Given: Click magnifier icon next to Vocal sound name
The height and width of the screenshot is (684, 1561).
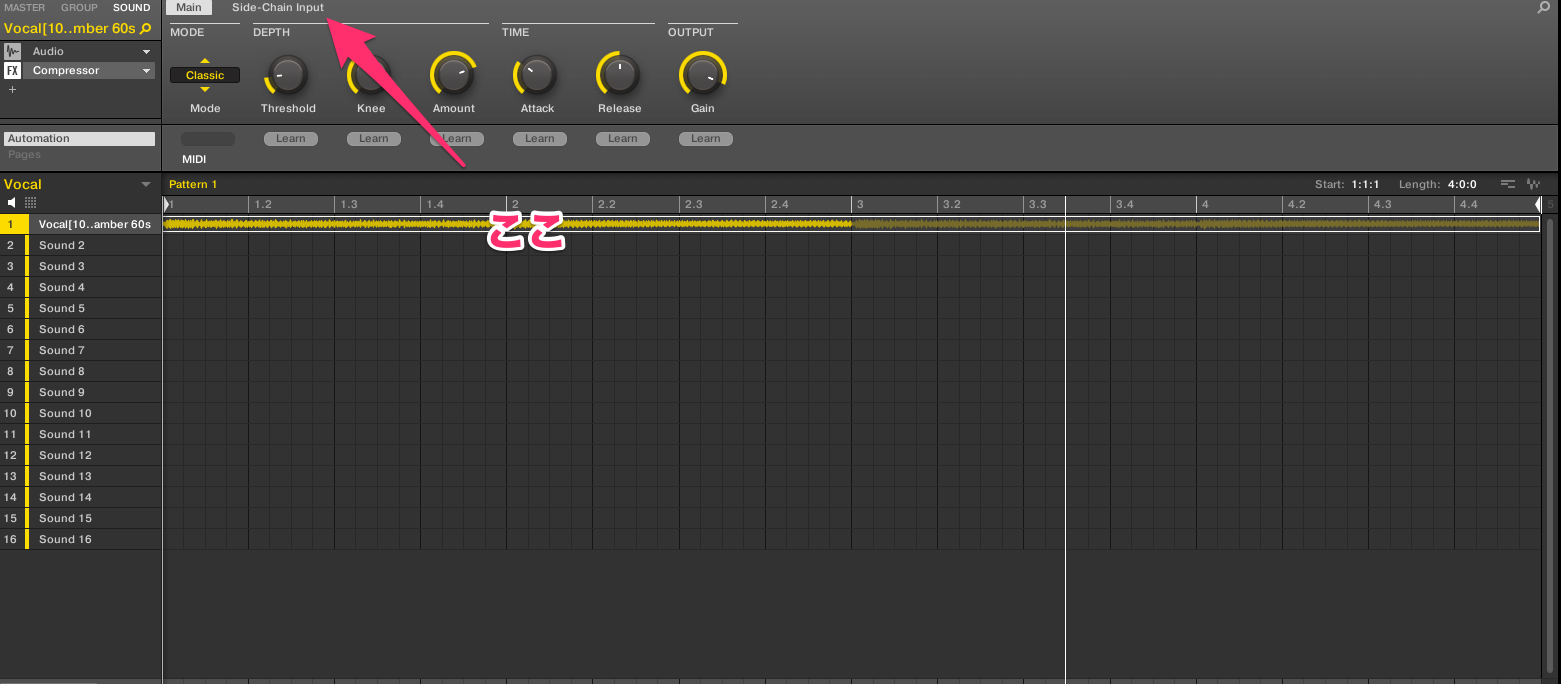Looking at the screenshot, I should click(x=146, y=29).
